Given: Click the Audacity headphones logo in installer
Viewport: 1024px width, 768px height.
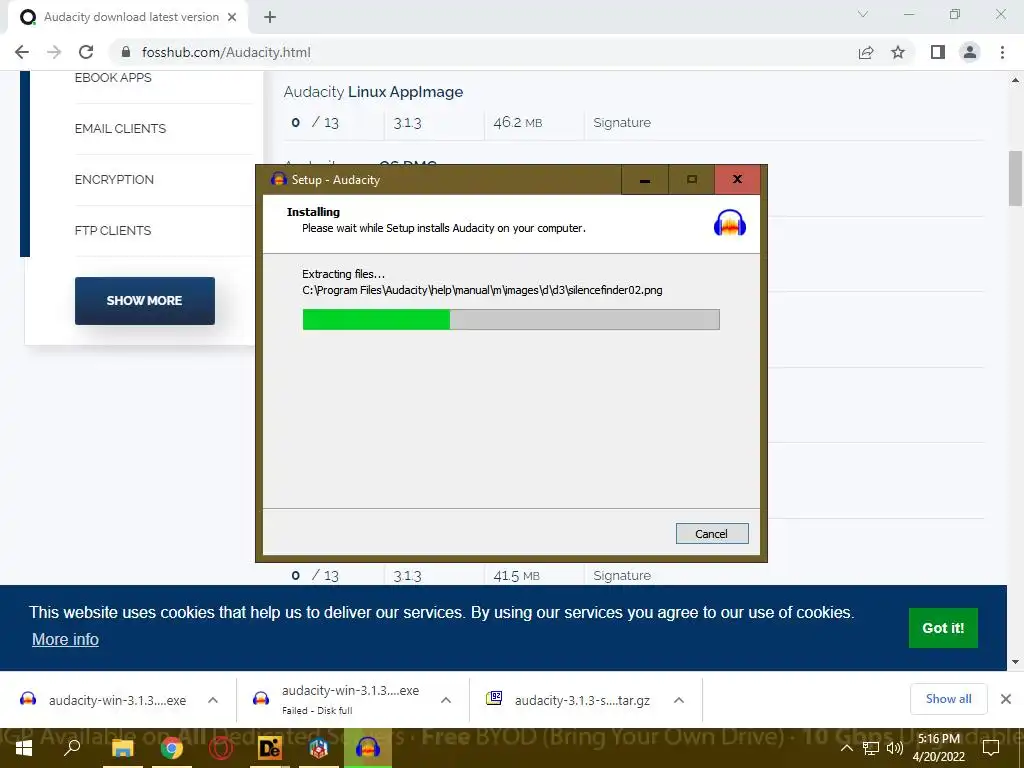Looking at the screenshot, I should 730,223.
